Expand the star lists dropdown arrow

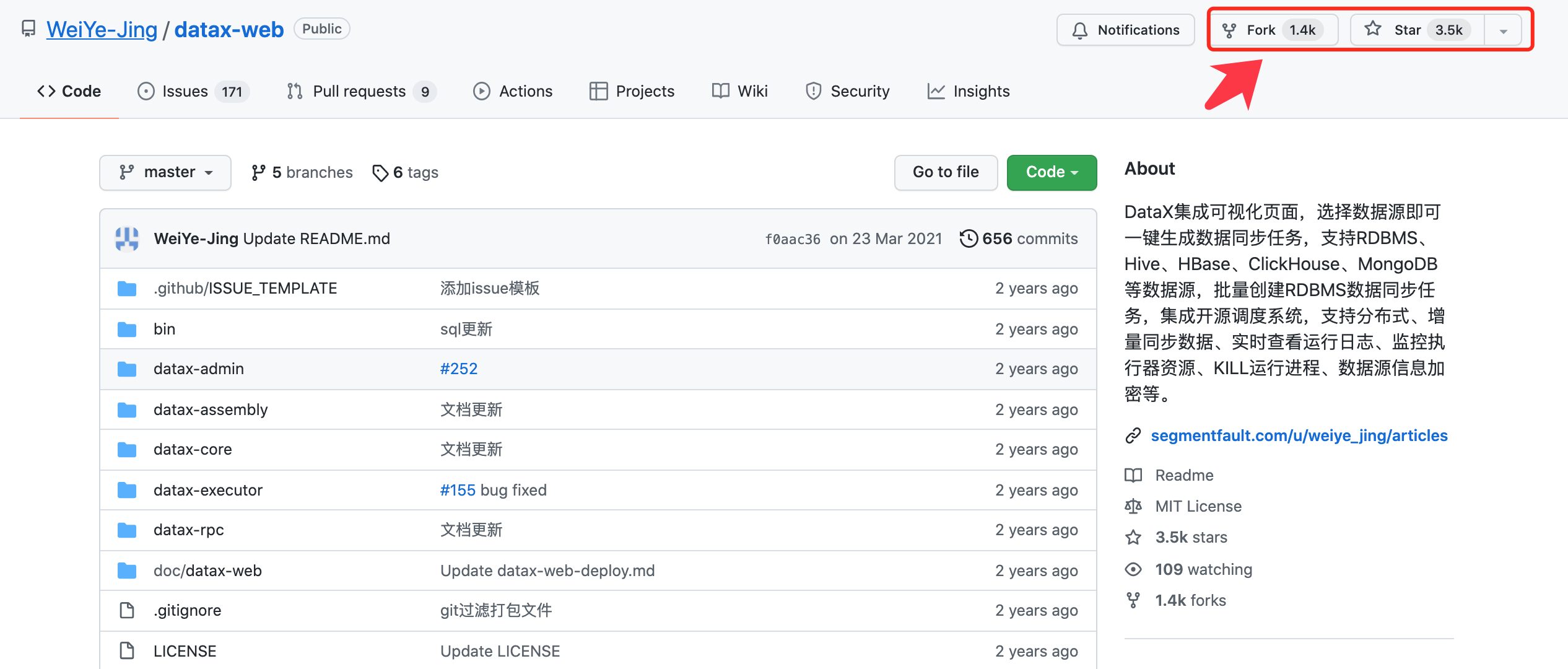1503,30
